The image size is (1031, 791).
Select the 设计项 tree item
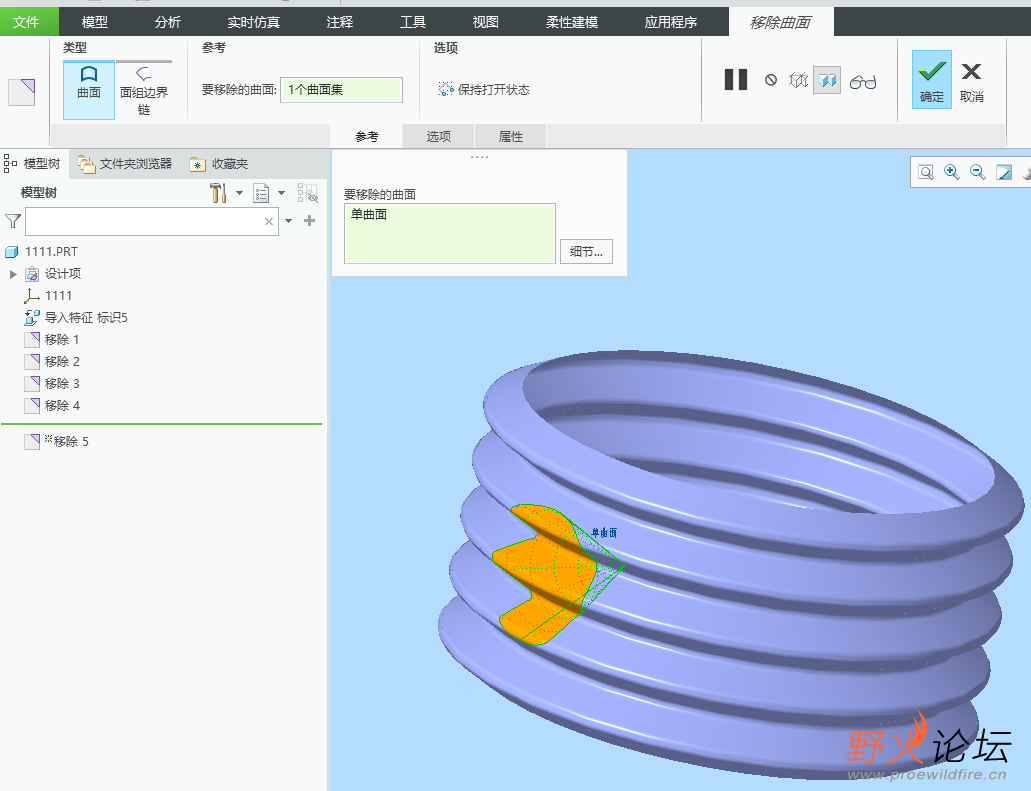click(53, 274)
